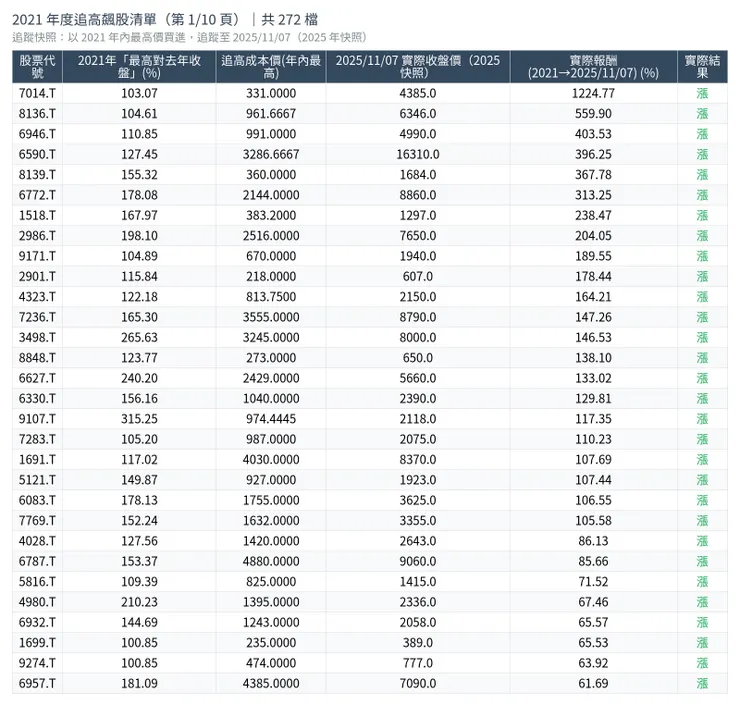
Task: Click the 股票代號 column header
Action: pos(37,67)
